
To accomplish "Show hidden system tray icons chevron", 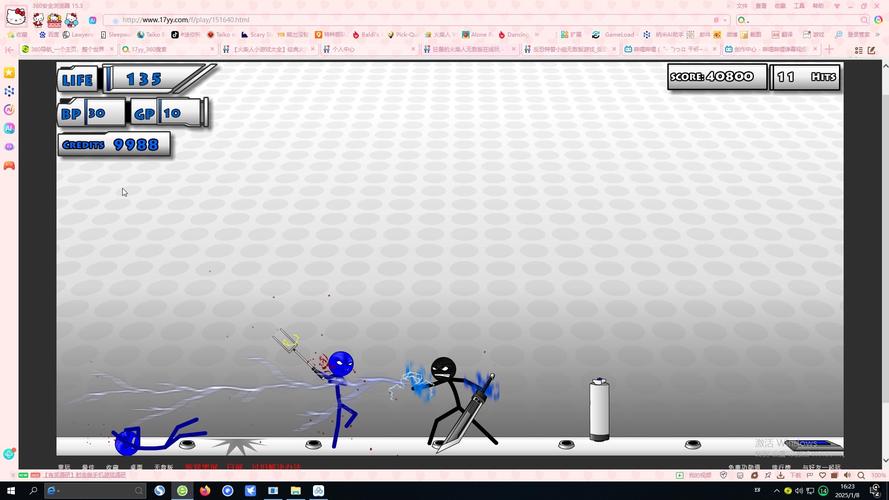I will [776, 490].
